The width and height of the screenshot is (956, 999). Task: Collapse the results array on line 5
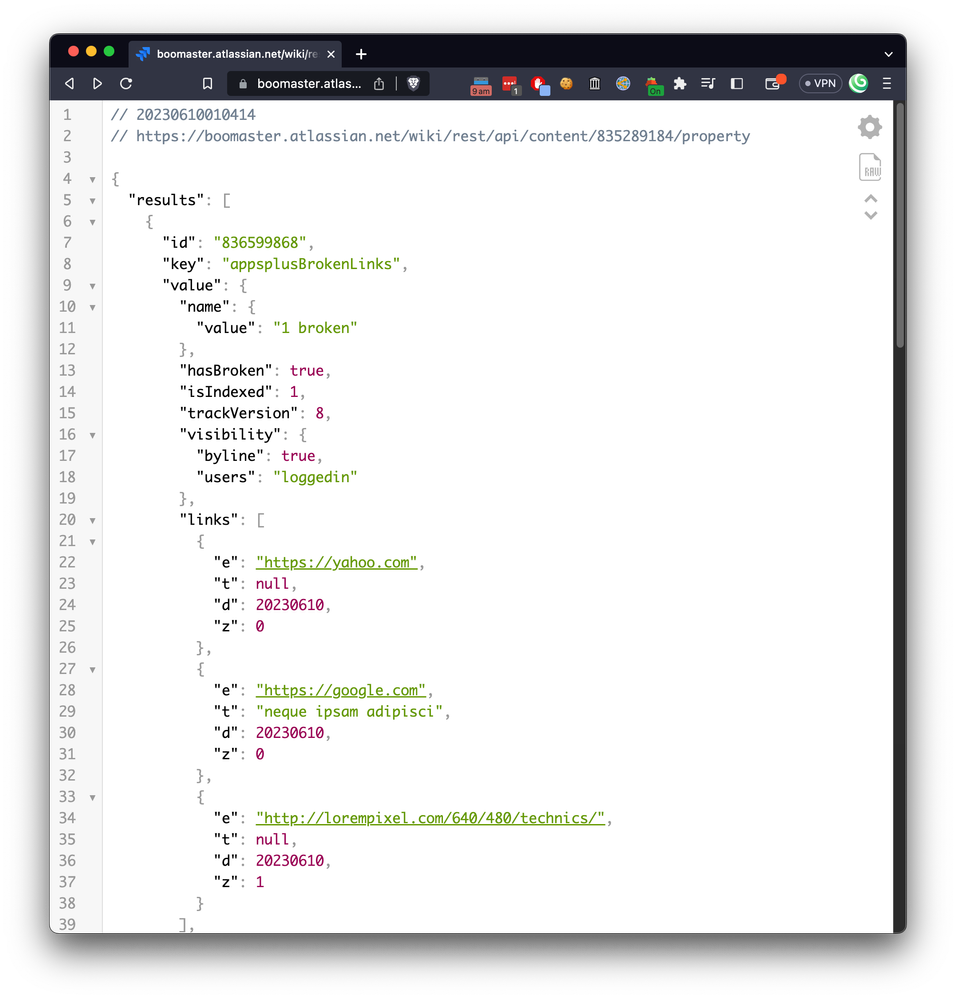click(91, 200)
